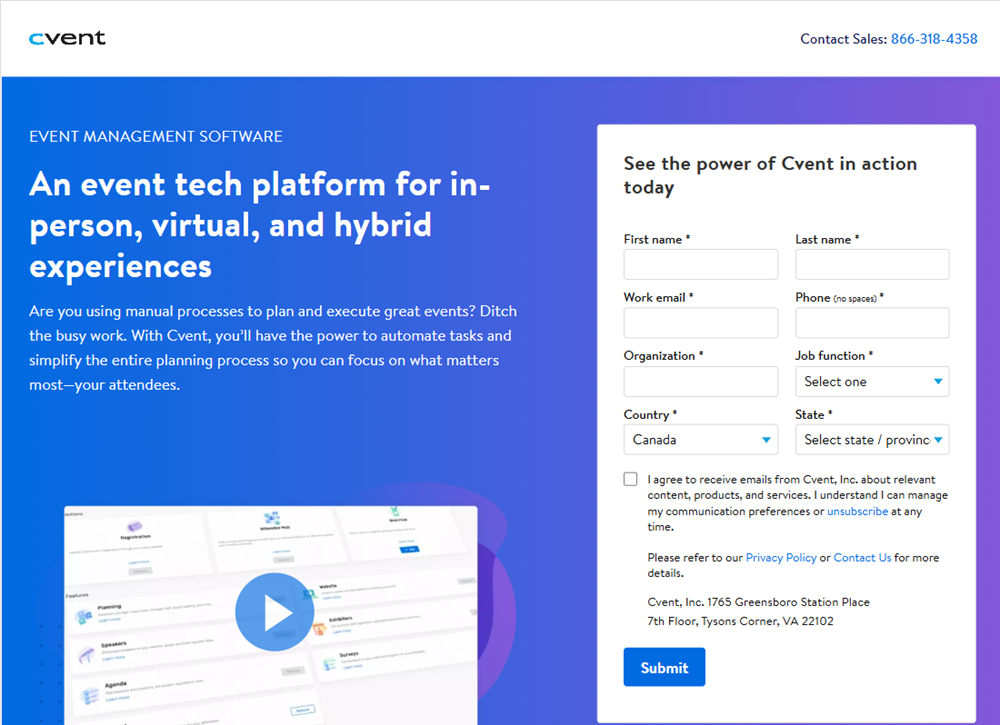Click the 'See the power of Cvent' heading
Image resolution: width=1000 pixels, height=725 pixels.
(x=770, y=175)
